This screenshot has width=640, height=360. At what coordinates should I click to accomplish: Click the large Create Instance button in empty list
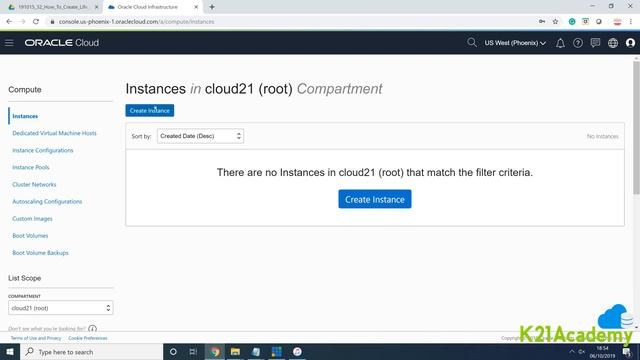(375, 199)
